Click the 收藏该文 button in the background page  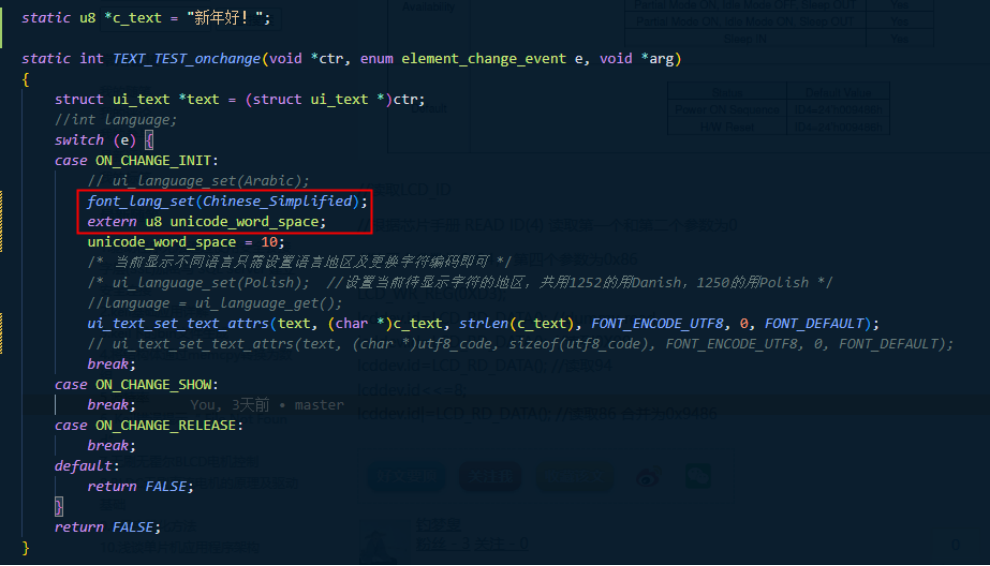(575, 478)
